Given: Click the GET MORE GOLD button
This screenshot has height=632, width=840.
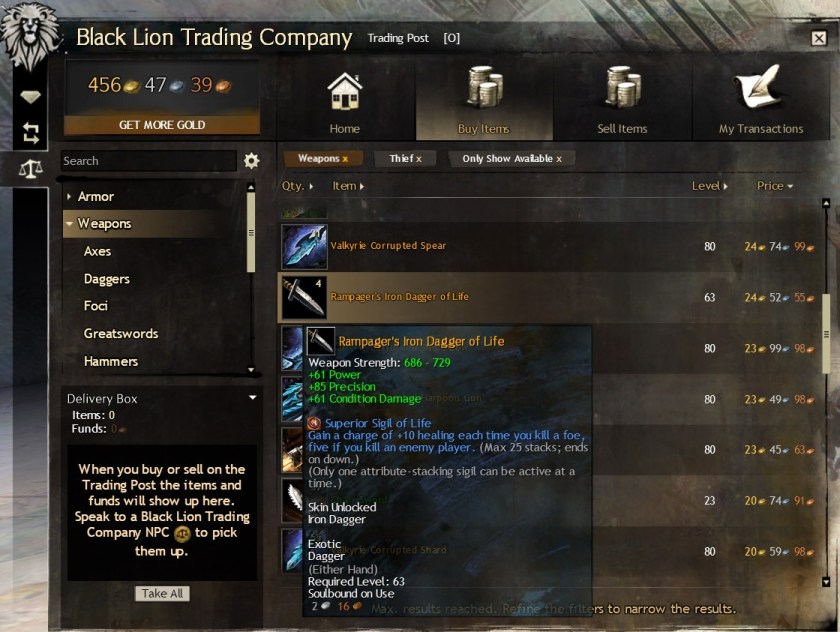Looking at the screenshot, I should 162,125.
